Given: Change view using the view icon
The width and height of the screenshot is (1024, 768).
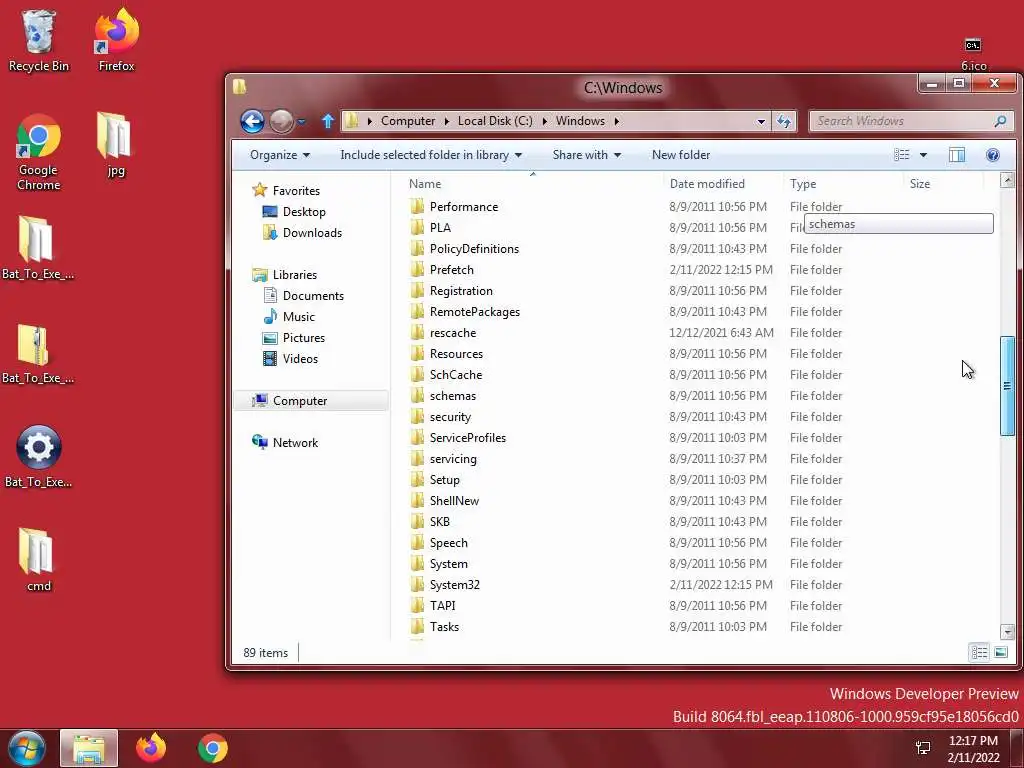Looking at the screenshot, I should (x=902, y=155).
